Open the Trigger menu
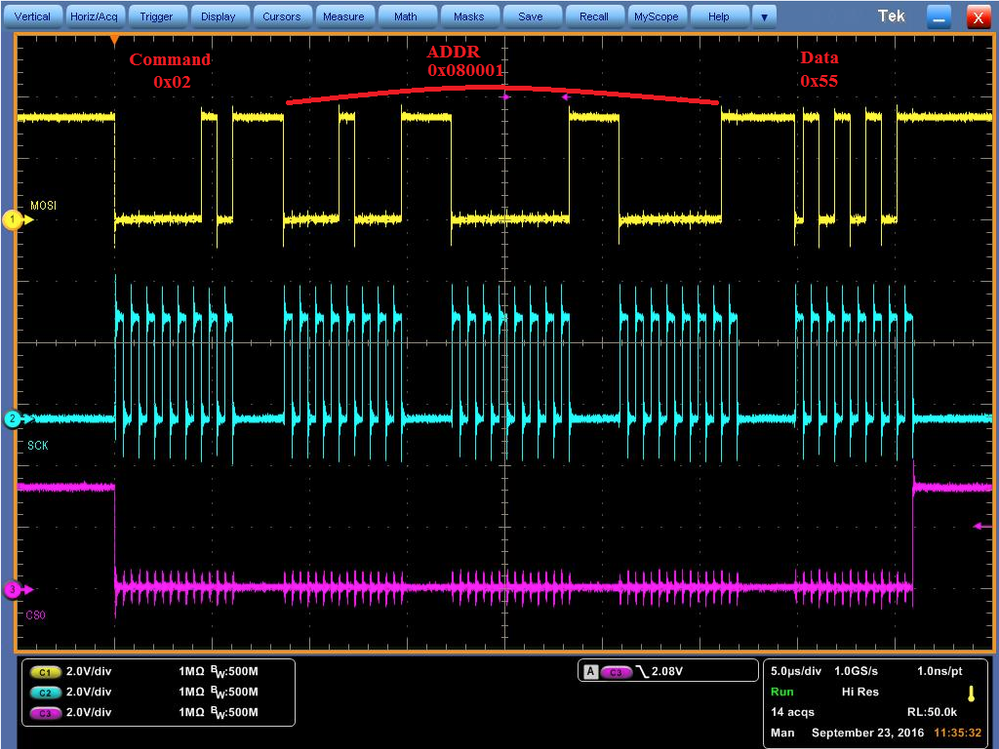 pos(156,17)
